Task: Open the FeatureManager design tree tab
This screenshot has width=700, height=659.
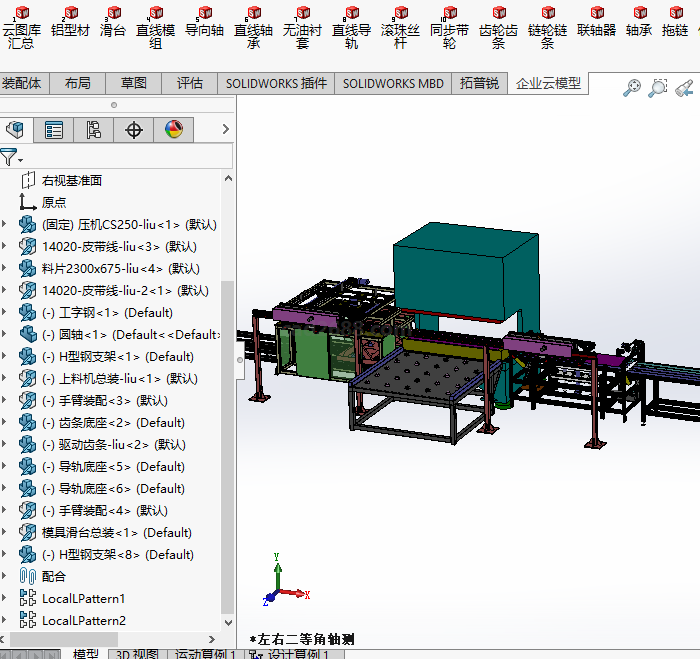Action: (14, 130)
